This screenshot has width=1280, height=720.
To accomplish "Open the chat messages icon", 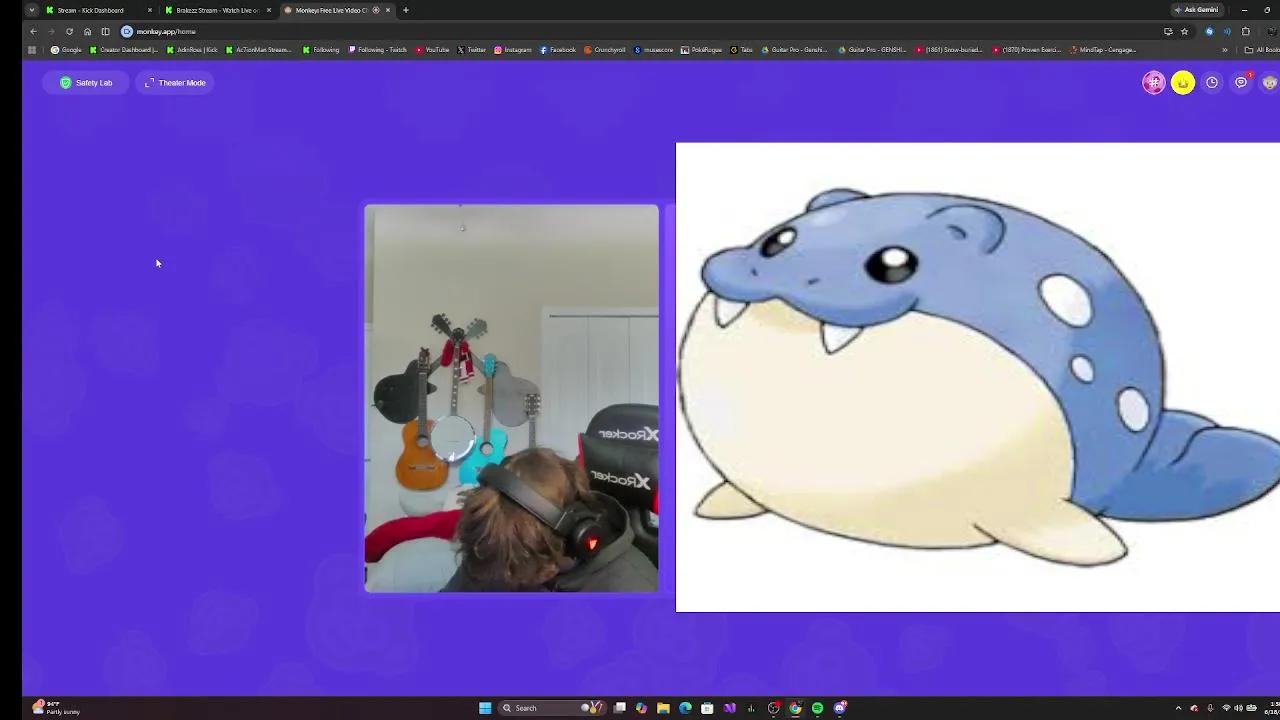I will (1241, 83).
